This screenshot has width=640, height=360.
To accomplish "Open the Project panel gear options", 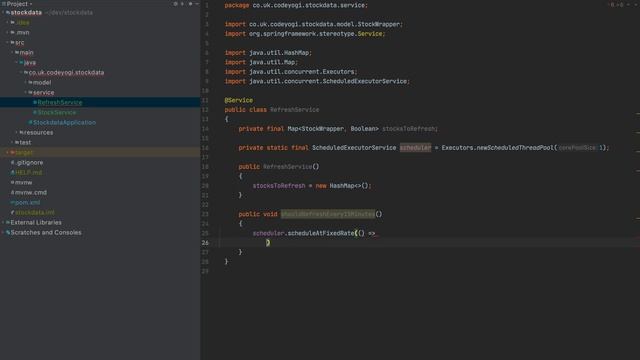I will point(190,4).
